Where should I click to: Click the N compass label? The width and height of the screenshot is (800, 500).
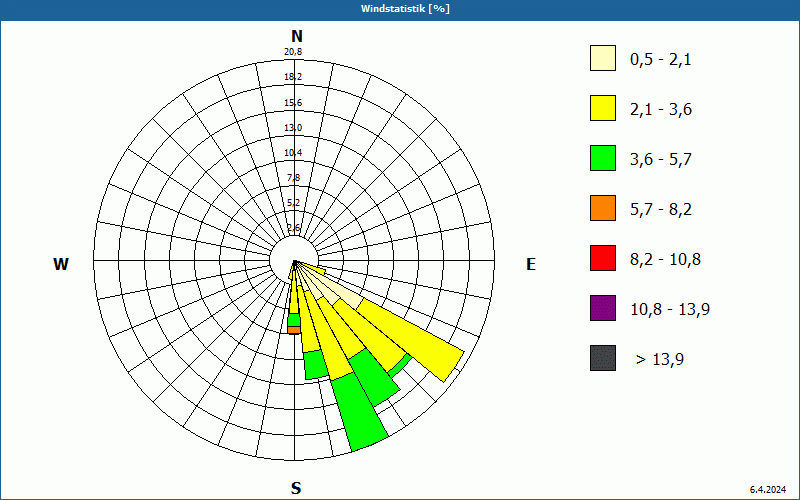pyautogui.click(x=297, y=36)
